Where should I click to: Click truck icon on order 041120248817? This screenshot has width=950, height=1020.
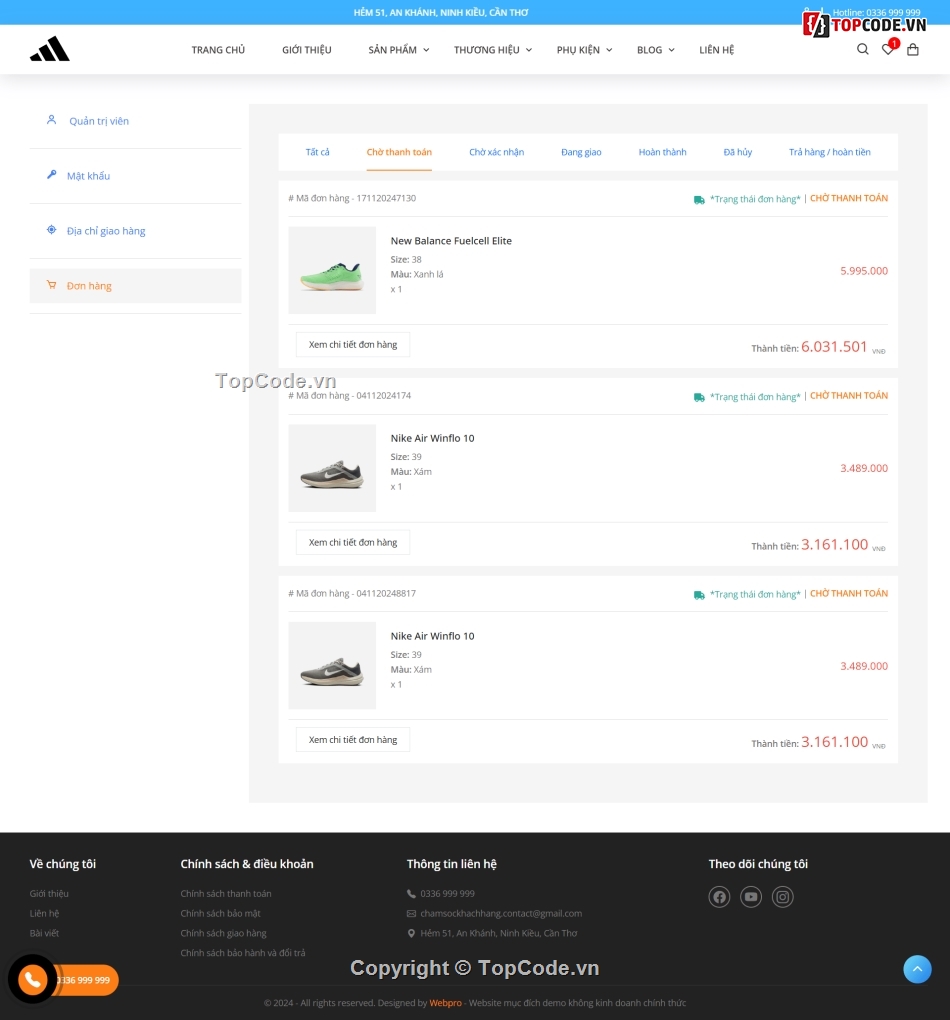tap(699, 595)
